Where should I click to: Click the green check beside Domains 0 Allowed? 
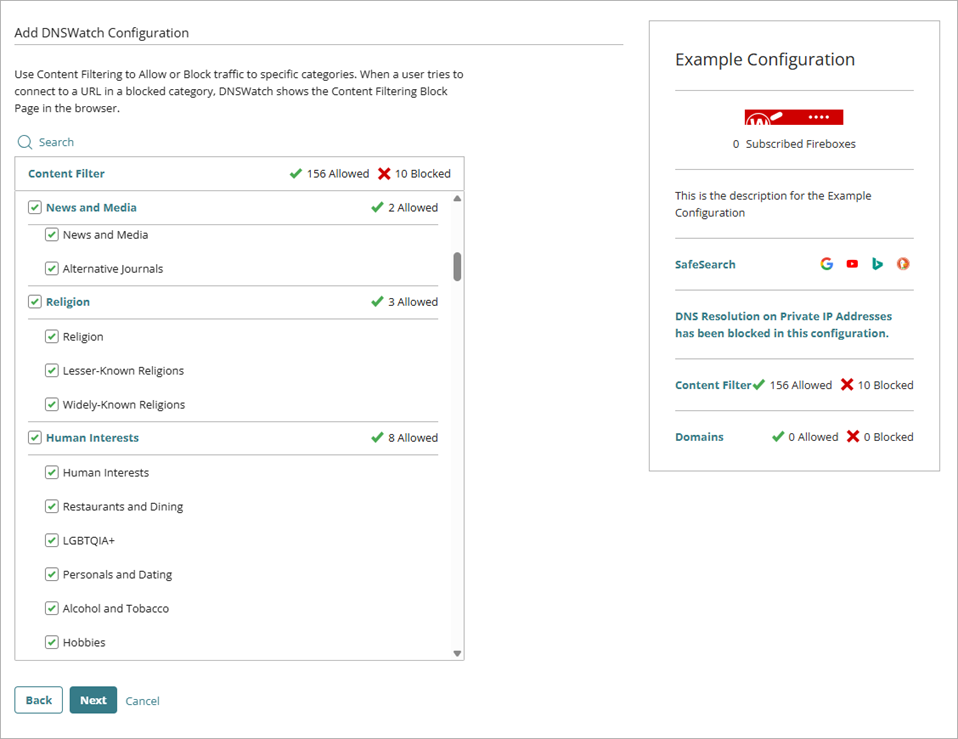click(x=778, y=437)
